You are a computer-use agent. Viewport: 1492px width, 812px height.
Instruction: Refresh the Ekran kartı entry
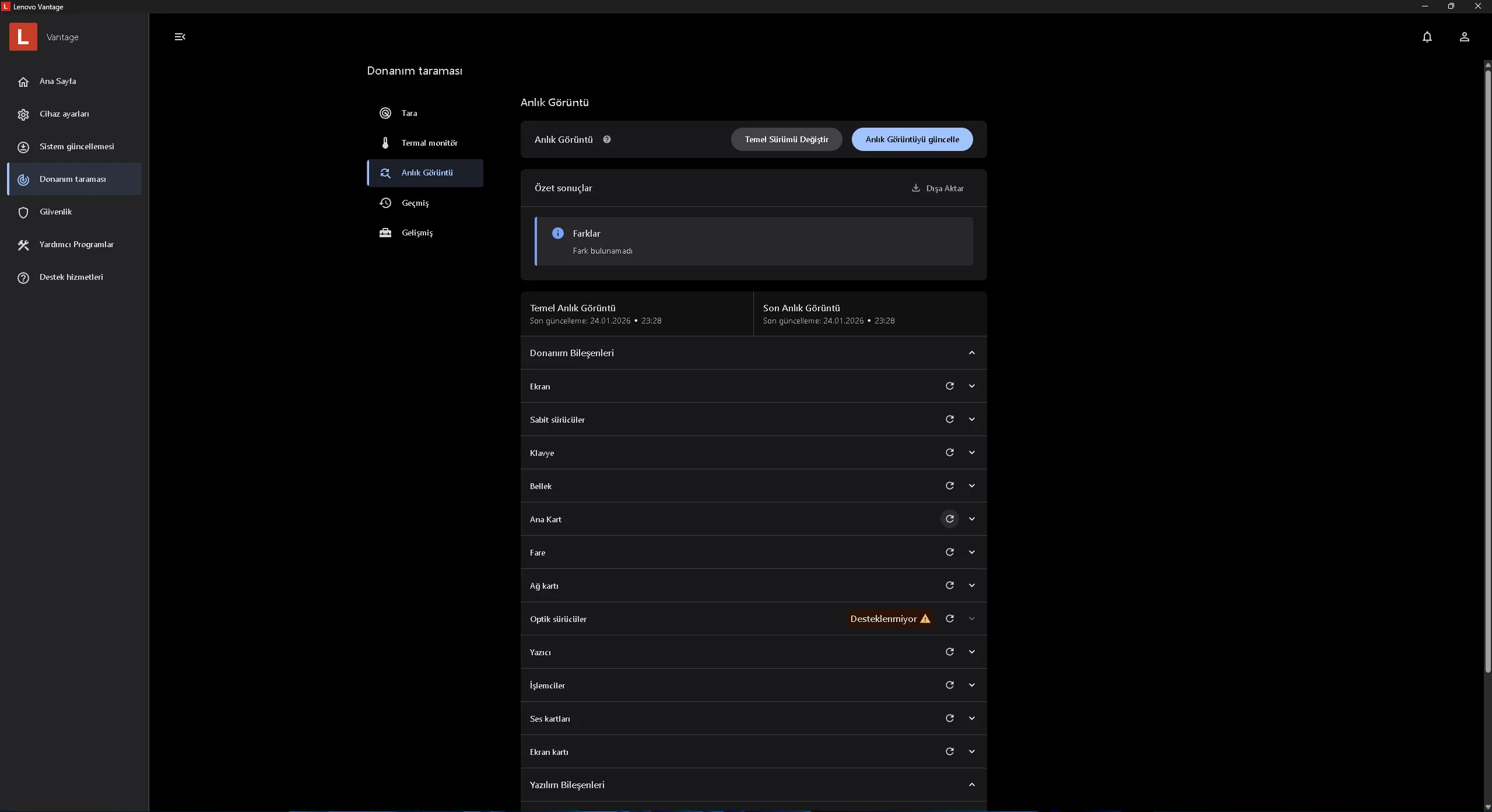tap(949, 751)
